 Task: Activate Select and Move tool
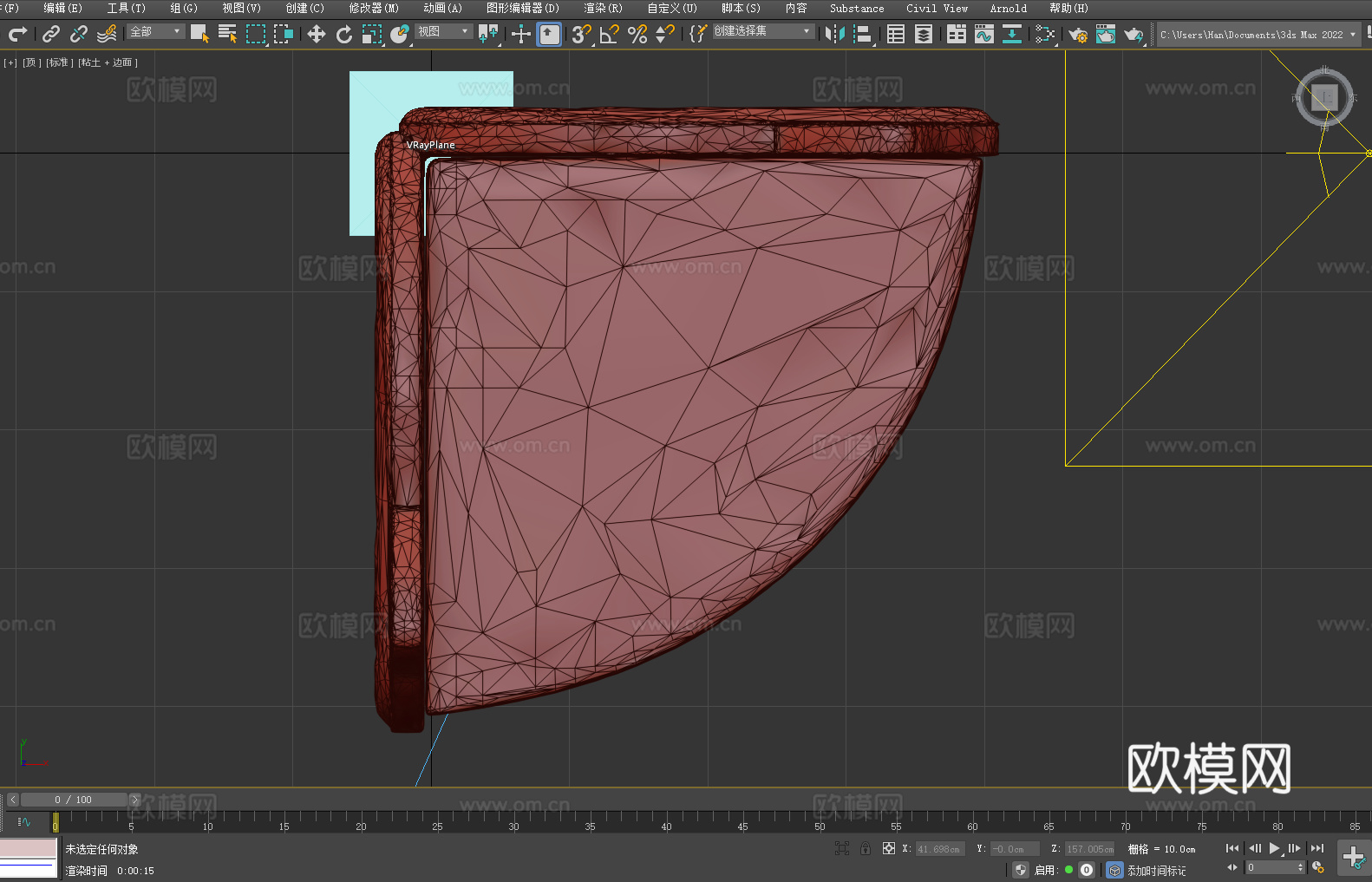click(317, 34)
